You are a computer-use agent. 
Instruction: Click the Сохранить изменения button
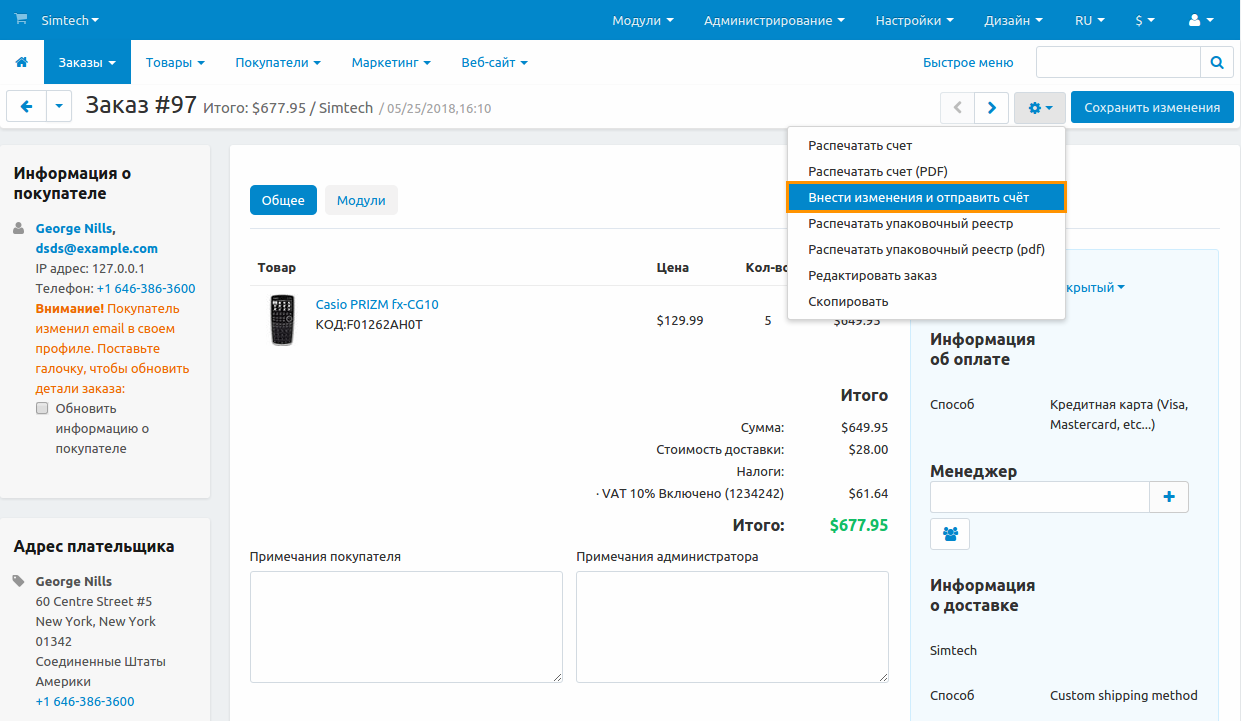point(1152,107)
